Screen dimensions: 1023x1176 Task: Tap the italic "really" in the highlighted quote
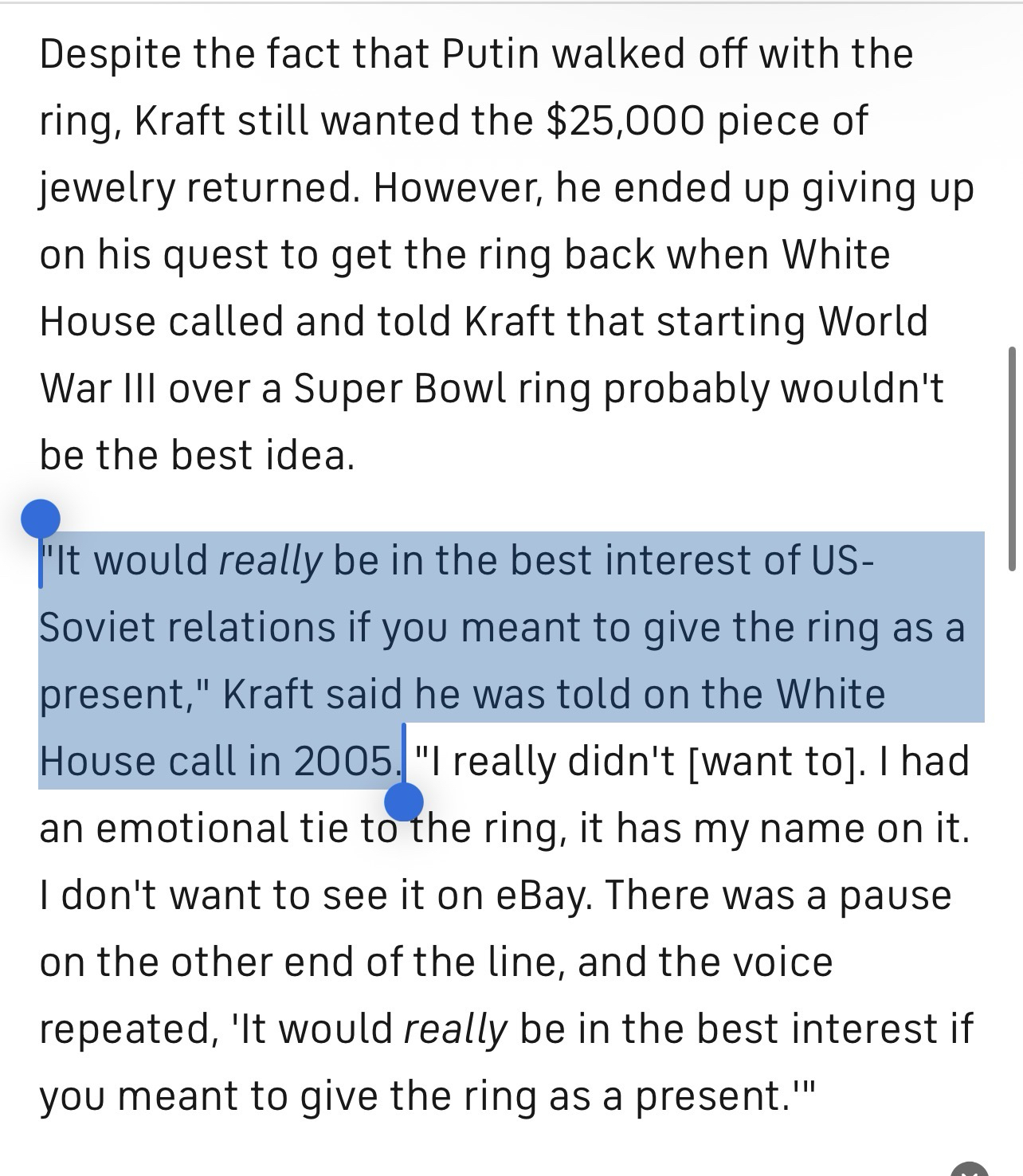click(x=270, y=560)
